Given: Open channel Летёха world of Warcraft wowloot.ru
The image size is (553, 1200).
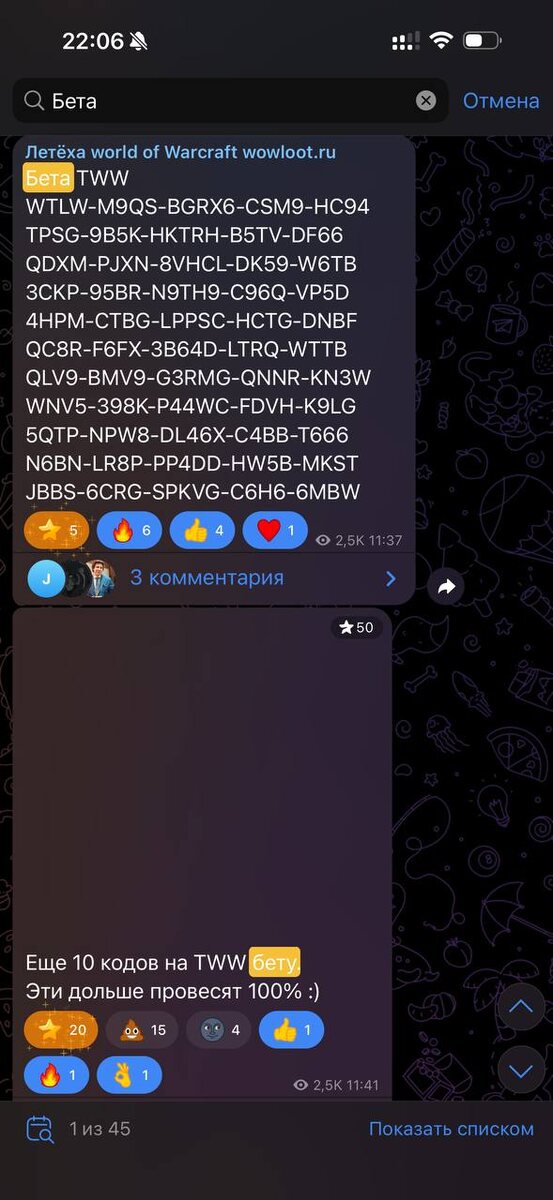Looking at the screenshot, I should (181, 152).
